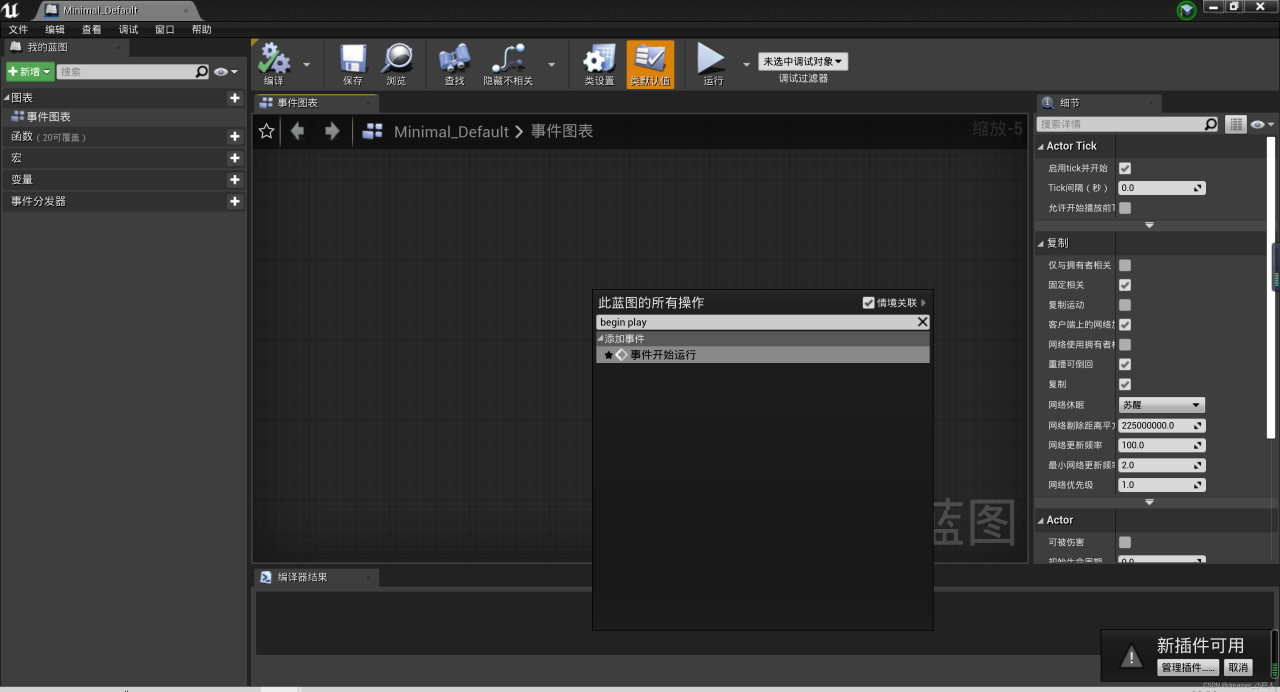Toggle 隐藏不相关 hide unrelated icon
The width and height of the screenshot is (1280, 692).
point(508,59)
